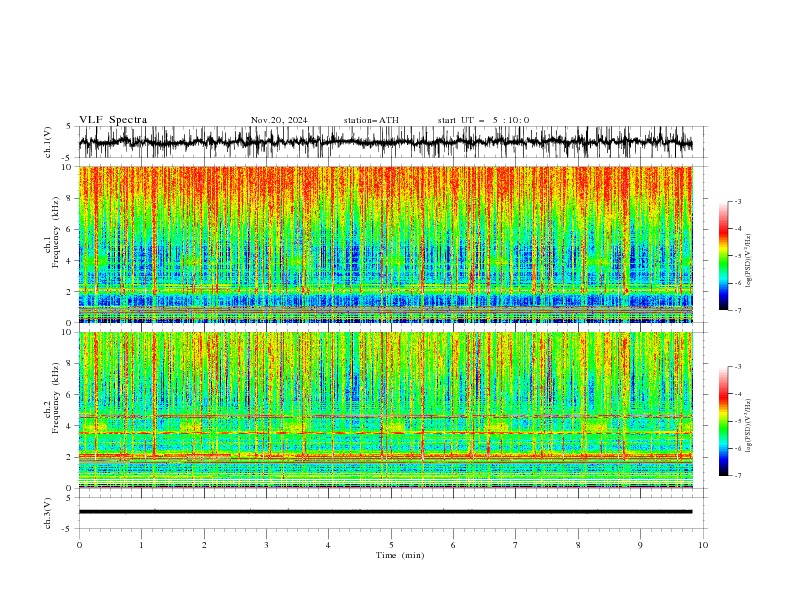Click inside the ch.2 spectrogram panel

386,410
